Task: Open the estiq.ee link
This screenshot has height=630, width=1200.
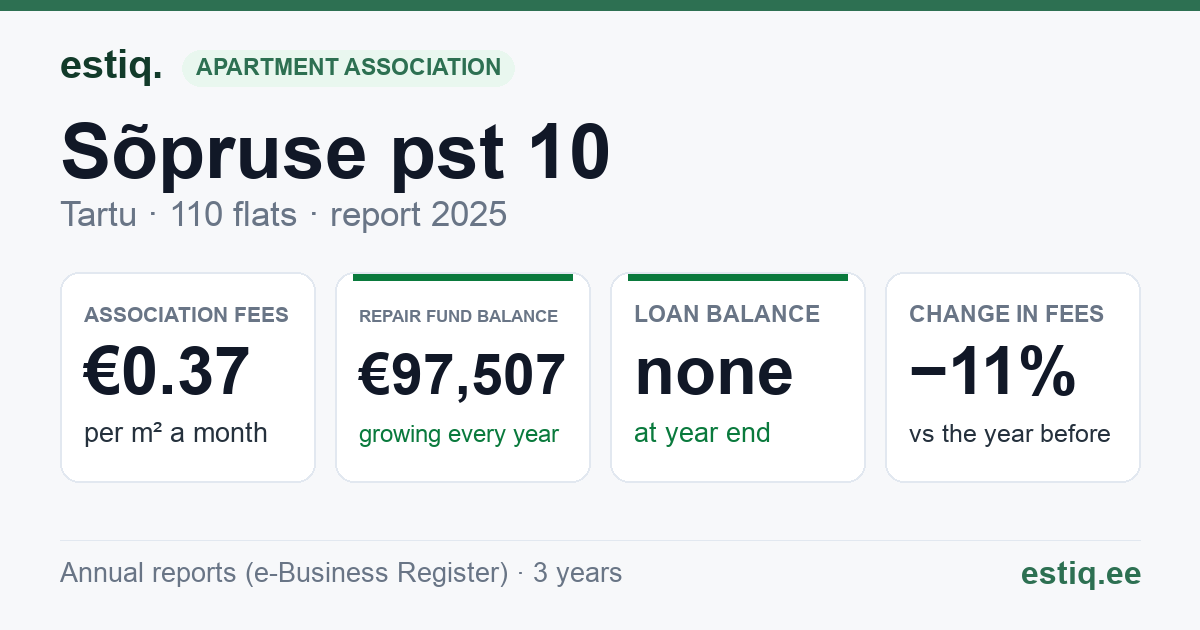Action: click(x=1080, y=573)
